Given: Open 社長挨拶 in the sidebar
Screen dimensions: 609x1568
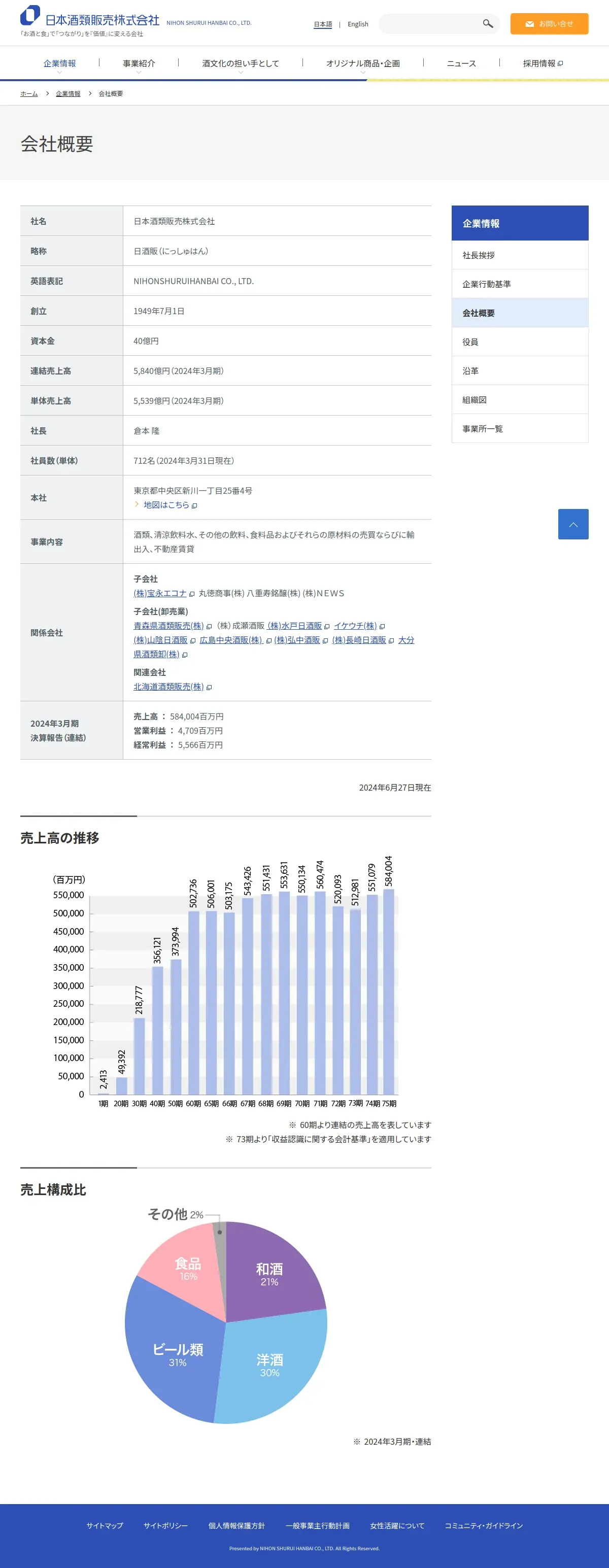Looking at the screenshot, I should coord(520,255).
